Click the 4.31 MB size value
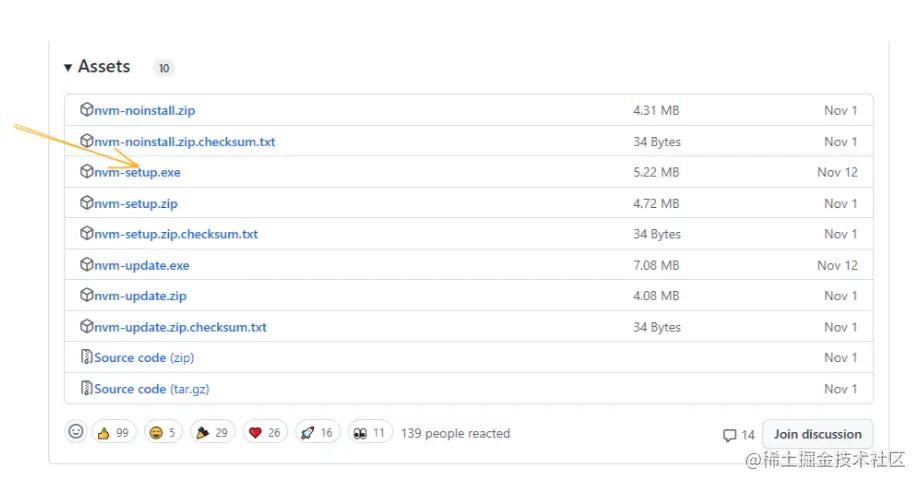The height and width of the screenshot is (486, 922). (x=656, y=110)
